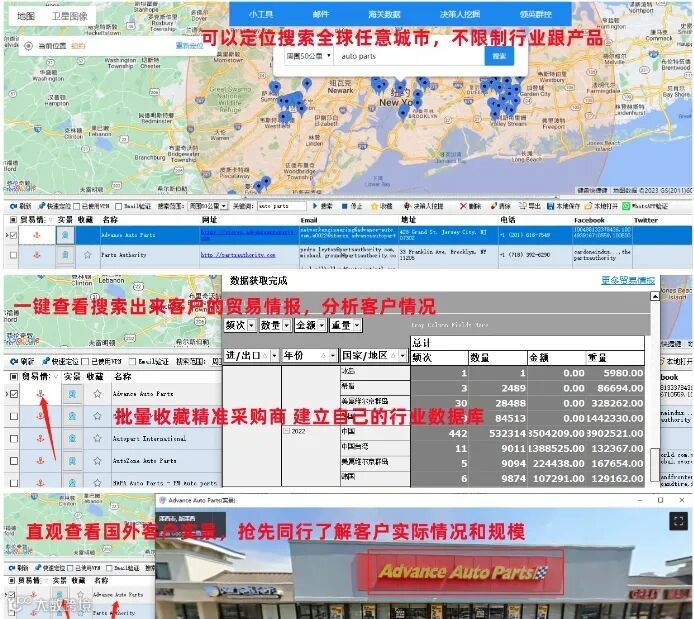Open the 搜索范围 dropdown in results toolbar
Image resolution: width=694 pixels, height=619 pixels.
coord(208,206)
